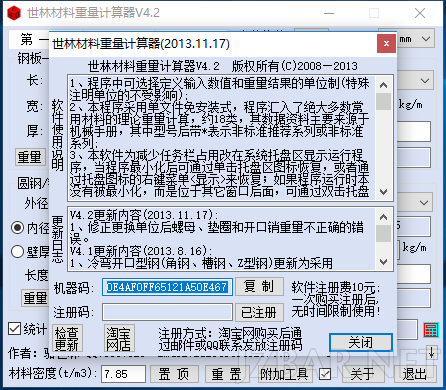Image resolution: width=446 pixels, height=390 pixels.
Task: Click the 检查更新 button
Action: (x=67, y=339)
